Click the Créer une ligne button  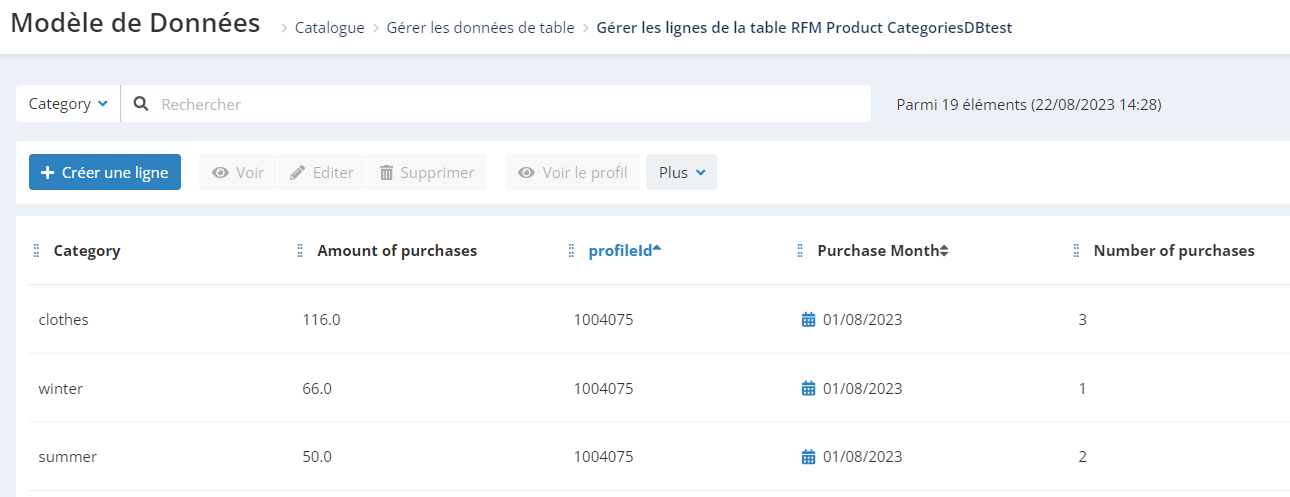105,172
